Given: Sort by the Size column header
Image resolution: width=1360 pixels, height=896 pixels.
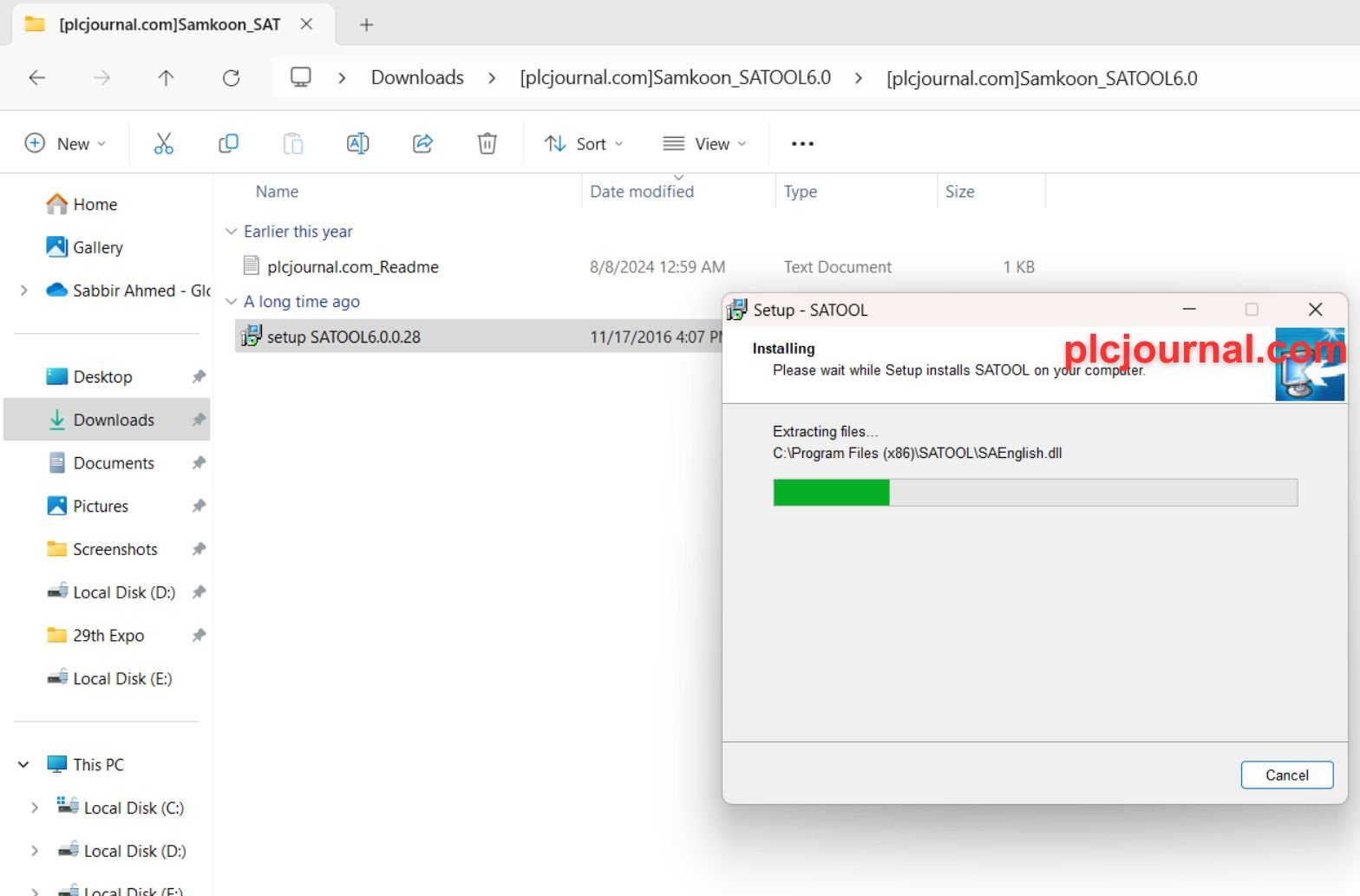Looking at the screenshot, I should coord(959,191).
